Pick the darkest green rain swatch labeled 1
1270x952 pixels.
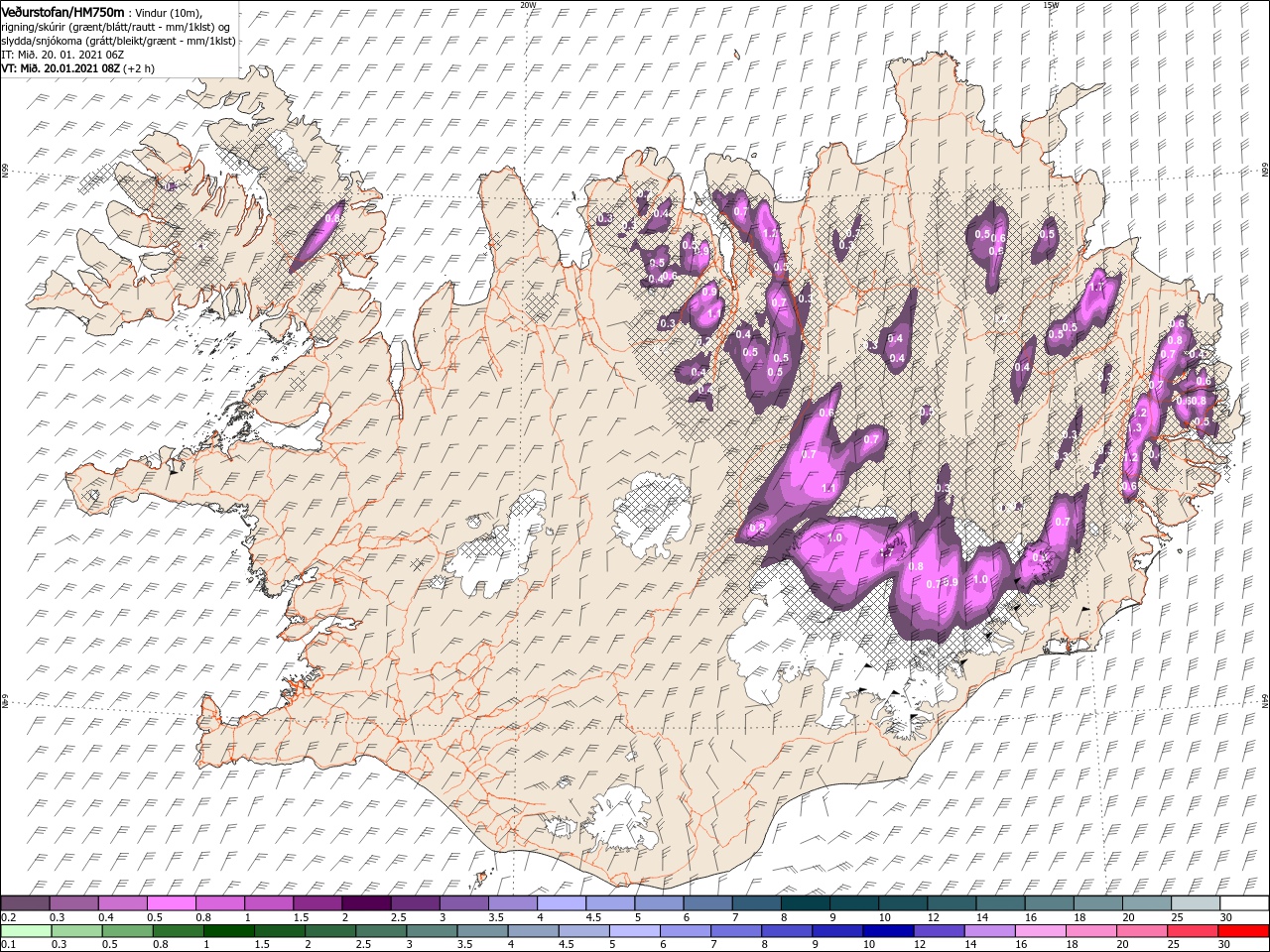click(228, 931)
